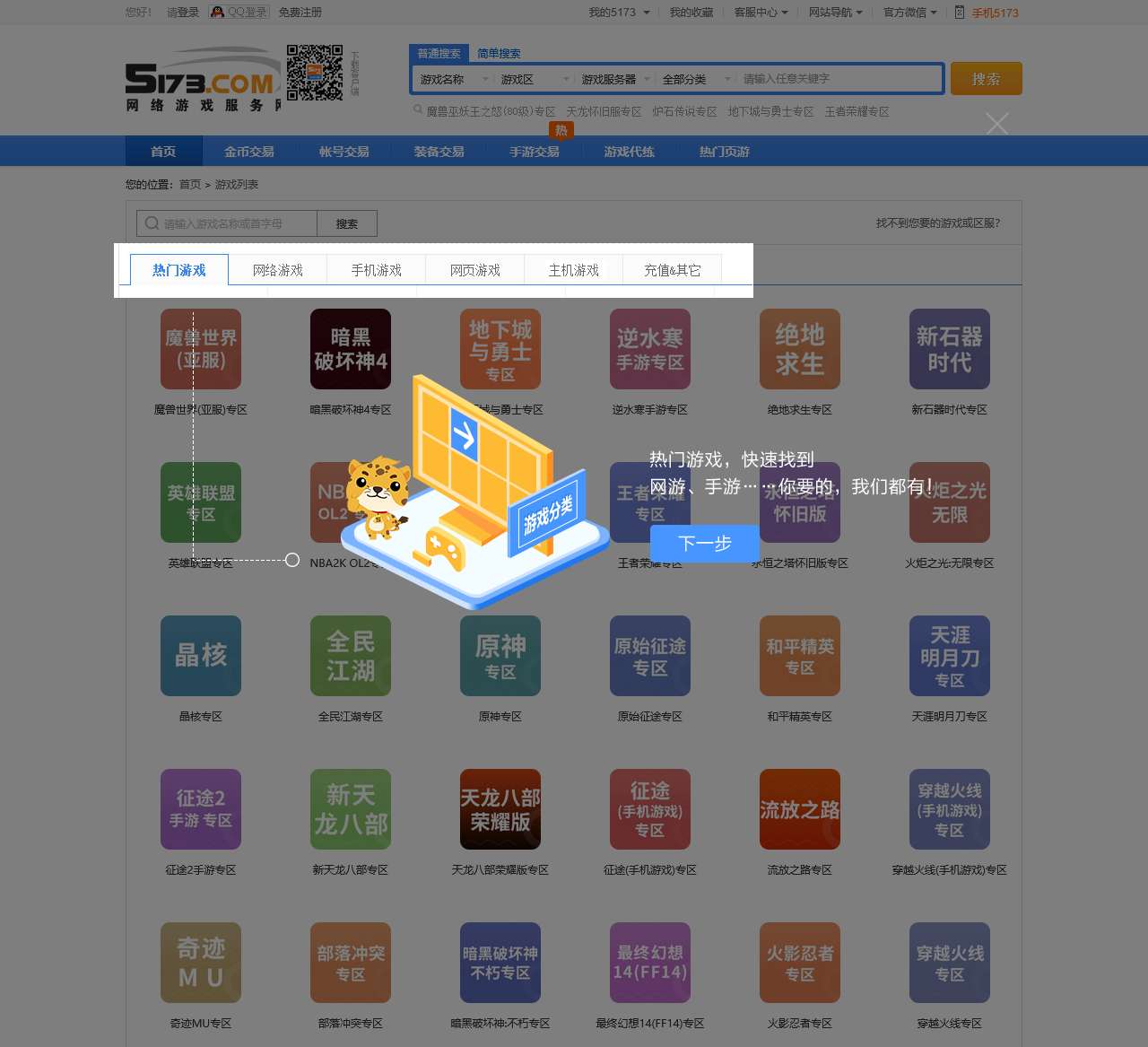The width and height of the screenshot is (1148, 1047).
Task: Open the 绝地求生 game tile
Action: click(800, 349)
